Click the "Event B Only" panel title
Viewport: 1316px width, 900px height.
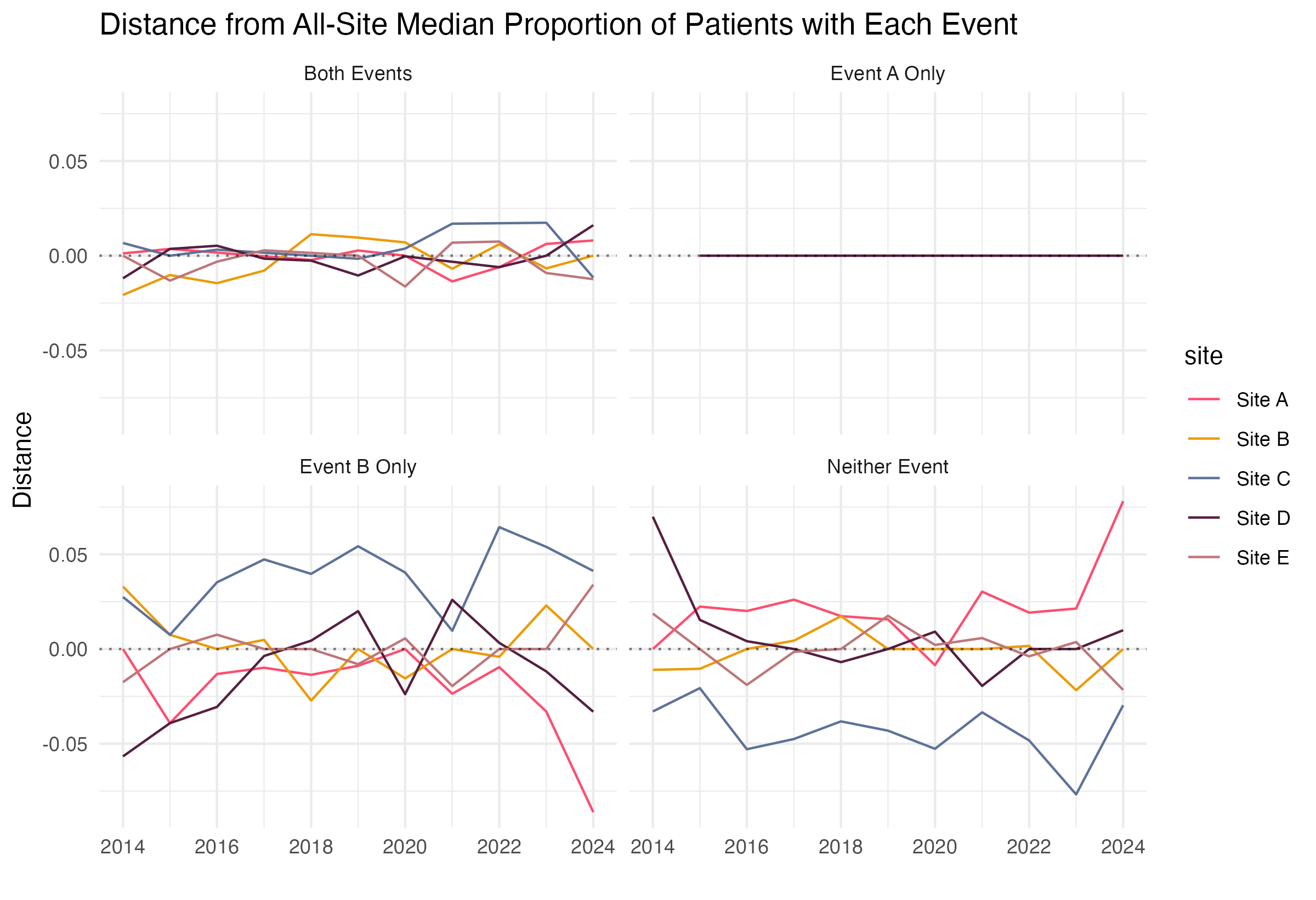click(x=358, y=467)
